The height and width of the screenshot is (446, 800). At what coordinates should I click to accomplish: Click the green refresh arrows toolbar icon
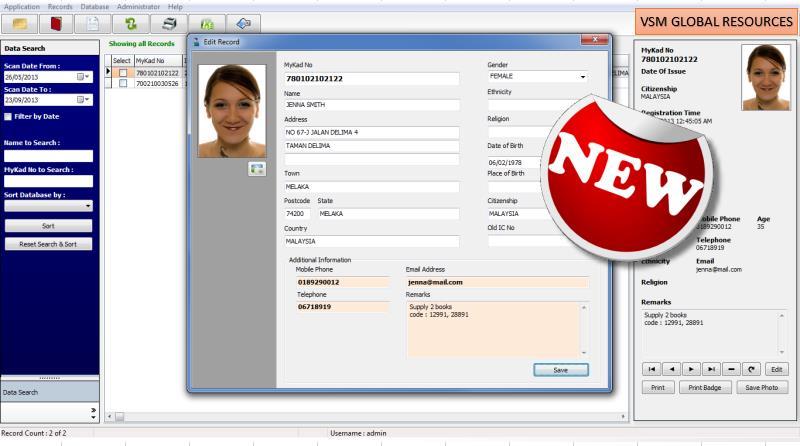[x=130, y=22]
